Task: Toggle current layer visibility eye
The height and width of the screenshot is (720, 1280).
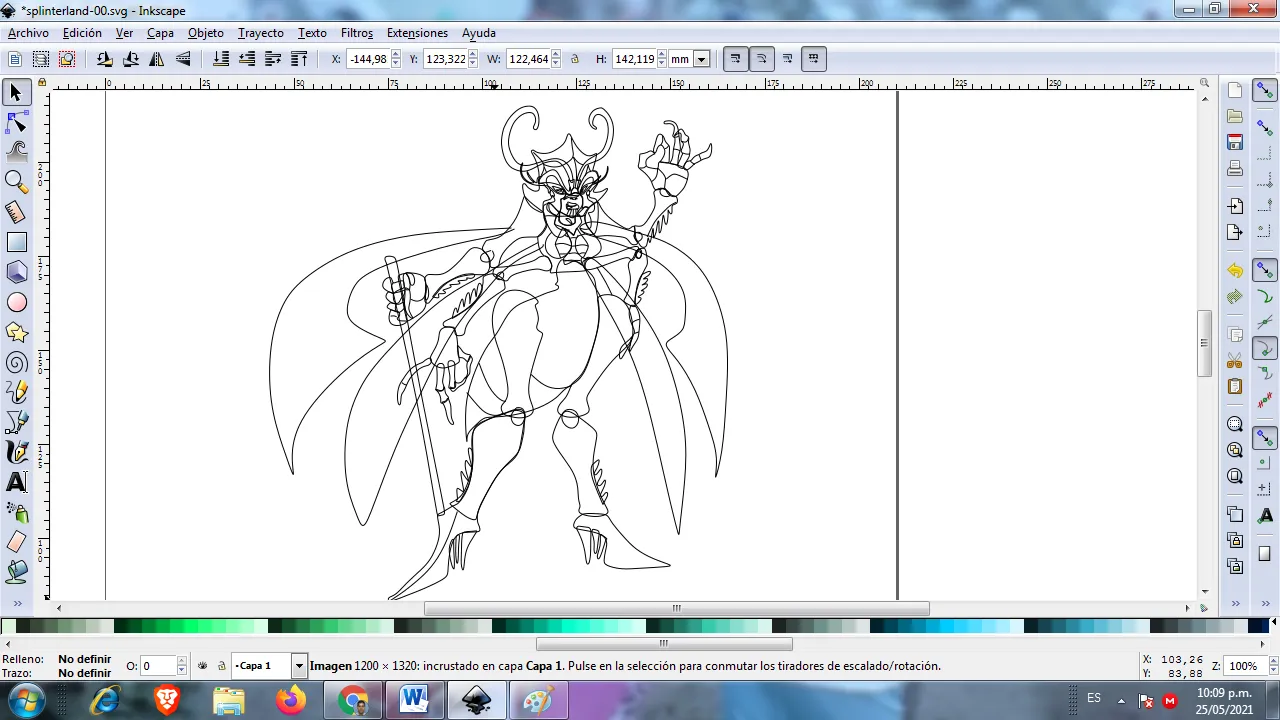Action: click(203, 666)
